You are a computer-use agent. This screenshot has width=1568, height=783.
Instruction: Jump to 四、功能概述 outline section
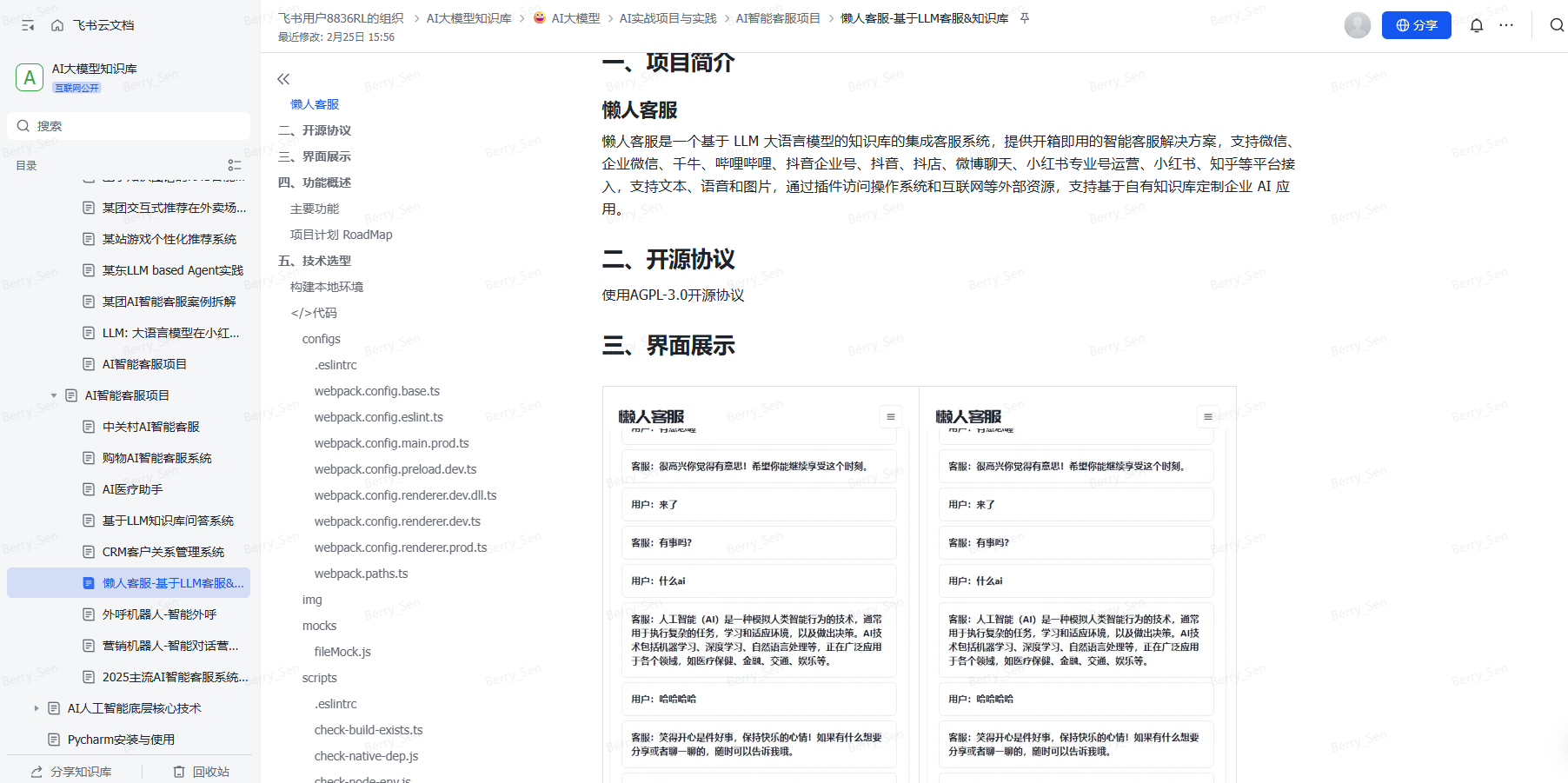(x=315, y=182)
